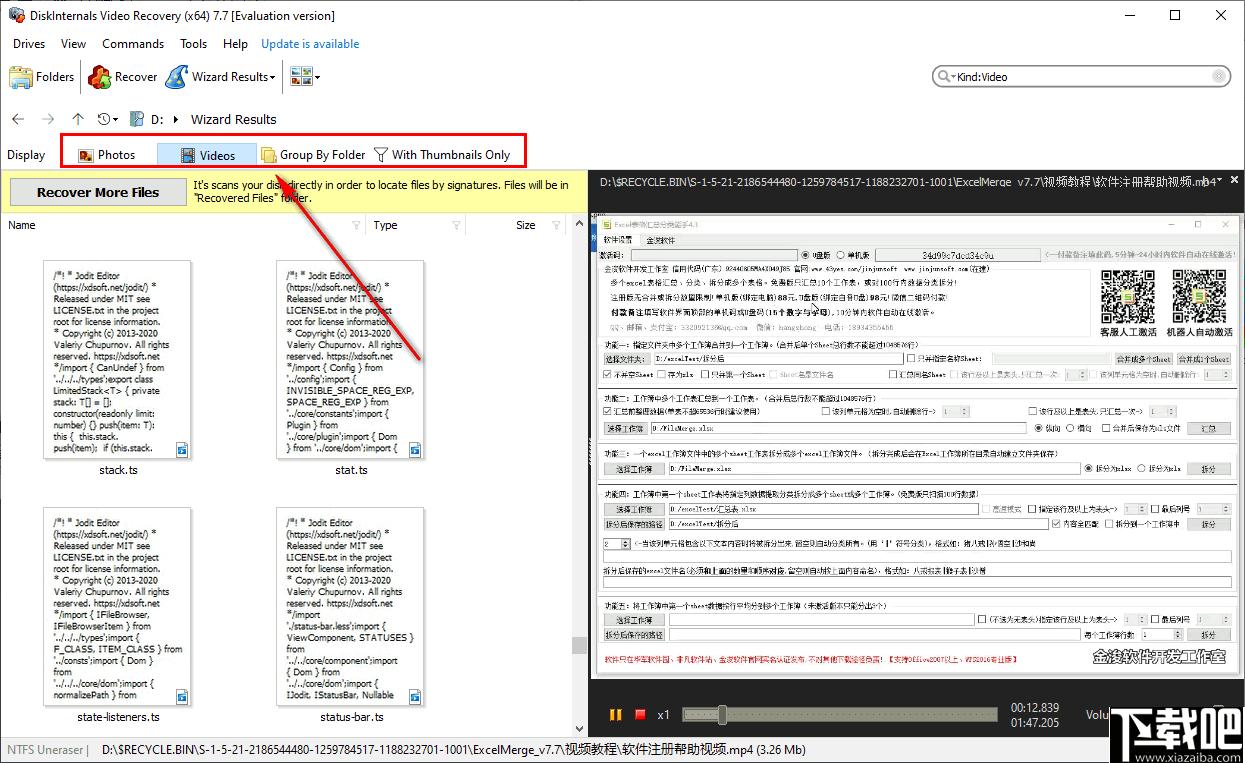Open the Help menu
1245x763 pixels.
(235, 44)
